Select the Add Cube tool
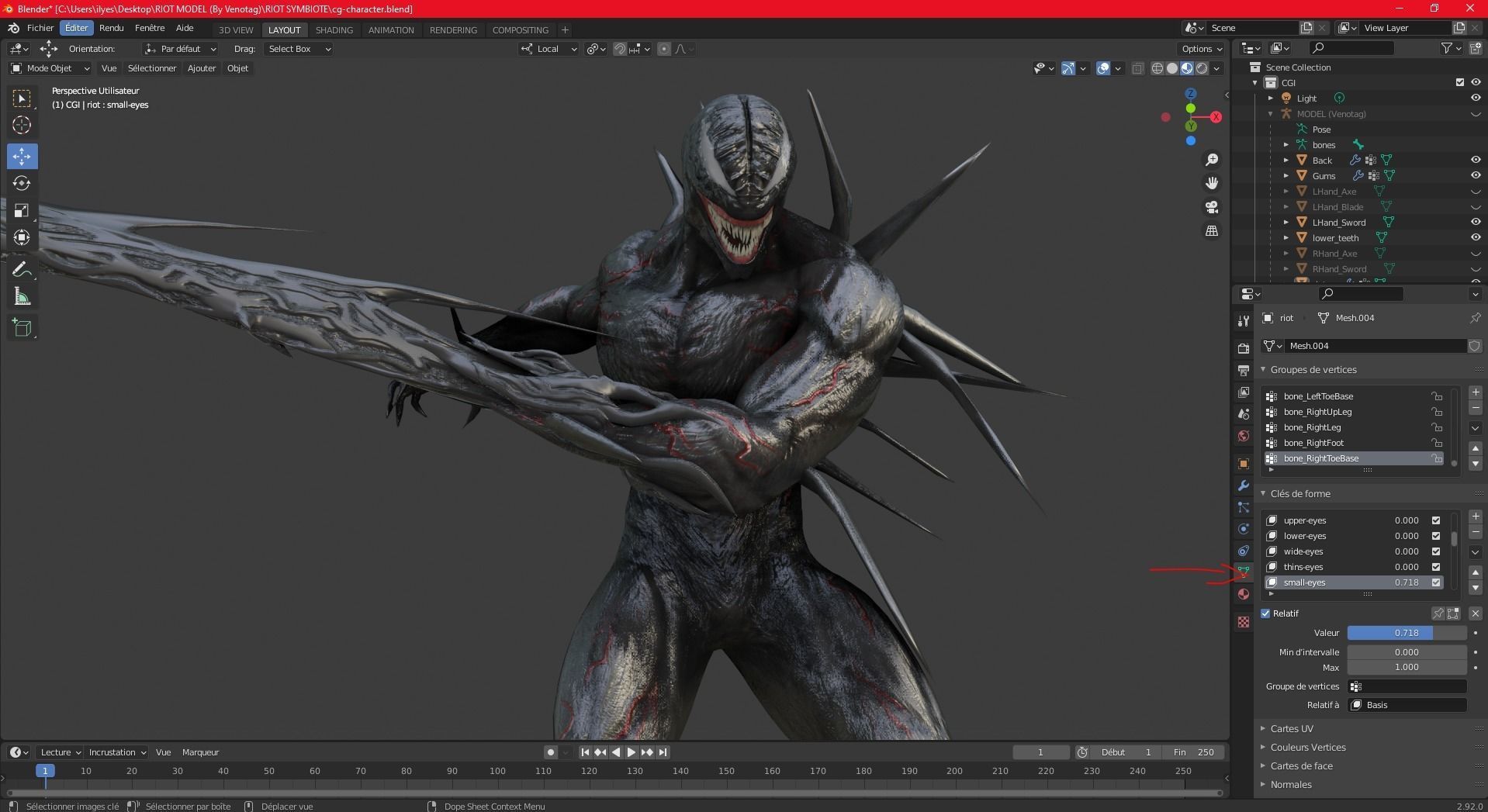This screenshot has height=812, width=1488. tap(22, 327)
